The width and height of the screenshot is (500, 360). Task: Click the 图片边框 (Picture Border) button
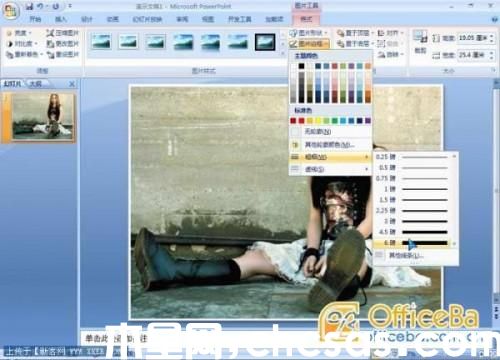point(309,44)
